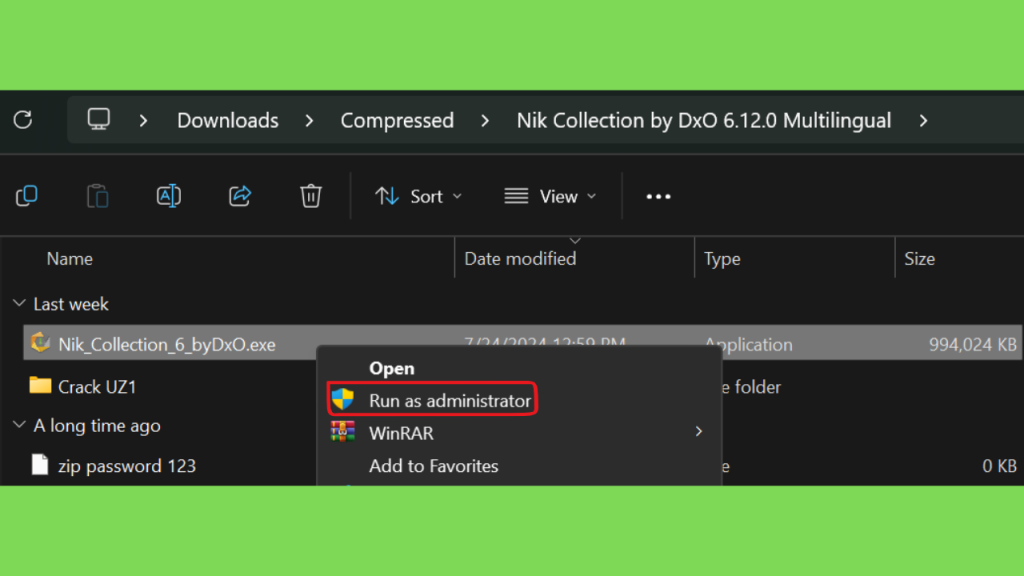The width and height of the screenshot is (1024, 576).
Task: Click the Share icon in the toolbar
Action: click(x=240, y=196)
